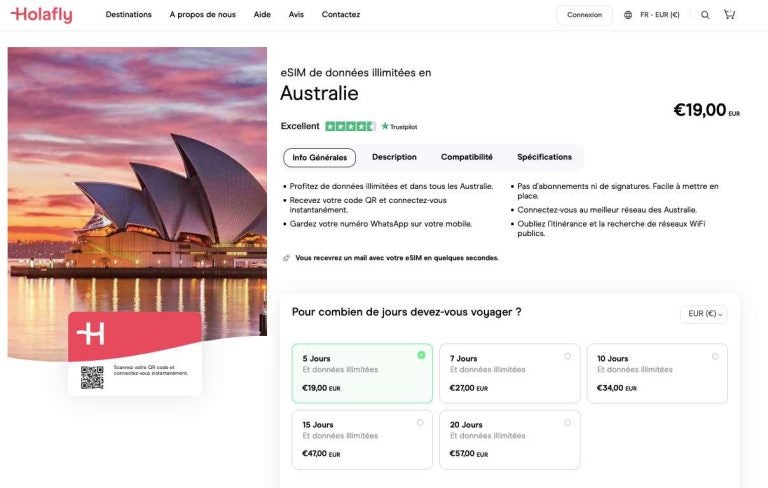
Task: Click the Holafly logo
Action: point(42,15)
